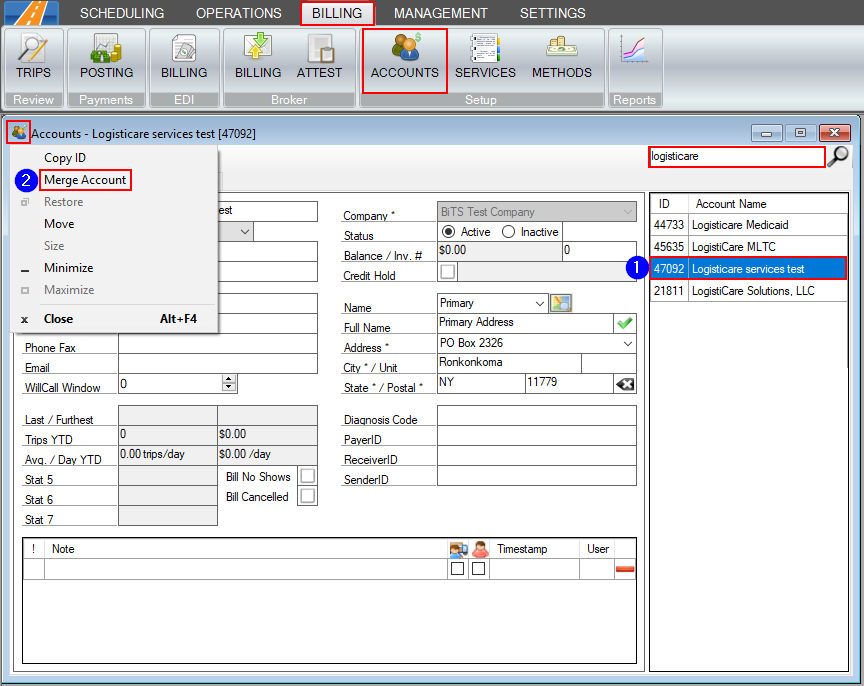This screenshot has height=686, width=864.
Task: Select the Inactive status radio button
Action: (x=509, y=232)
